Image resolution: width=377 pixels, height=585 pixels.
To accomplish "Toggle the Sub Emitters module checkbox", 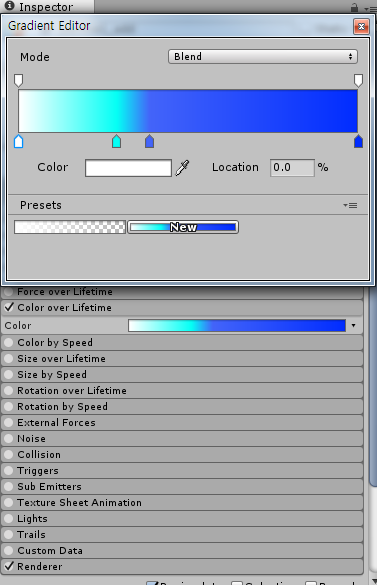I will coord(9,487).
